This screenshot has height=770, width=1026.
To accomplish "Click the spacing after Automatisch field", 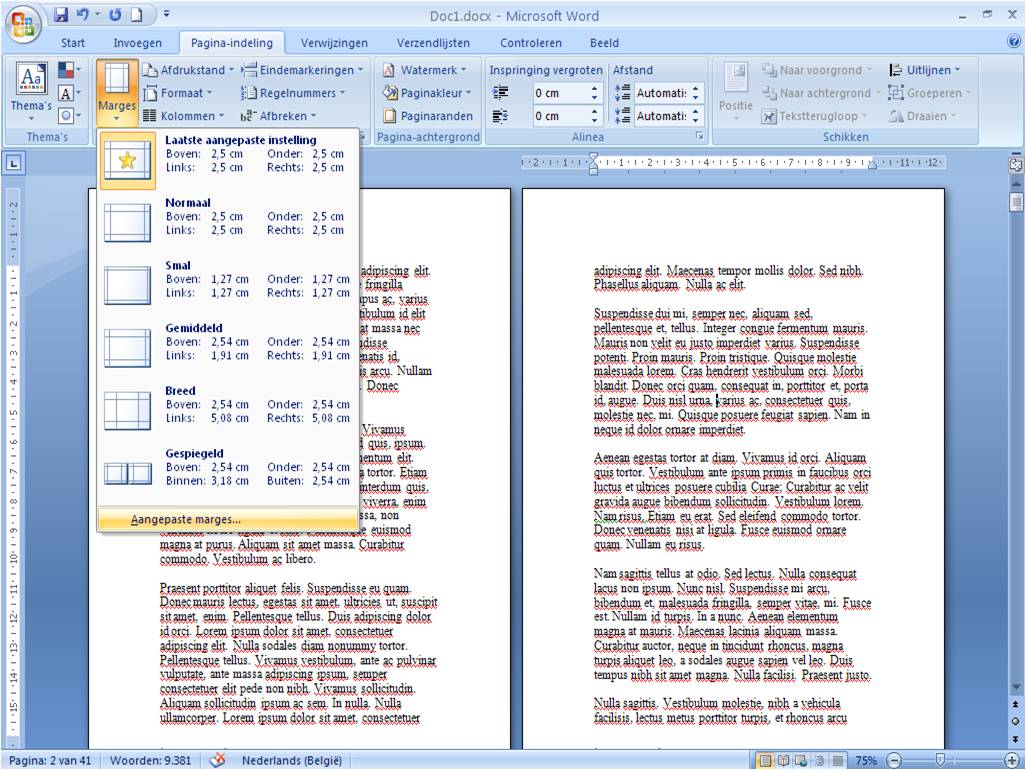I will [x=662, y=116].
